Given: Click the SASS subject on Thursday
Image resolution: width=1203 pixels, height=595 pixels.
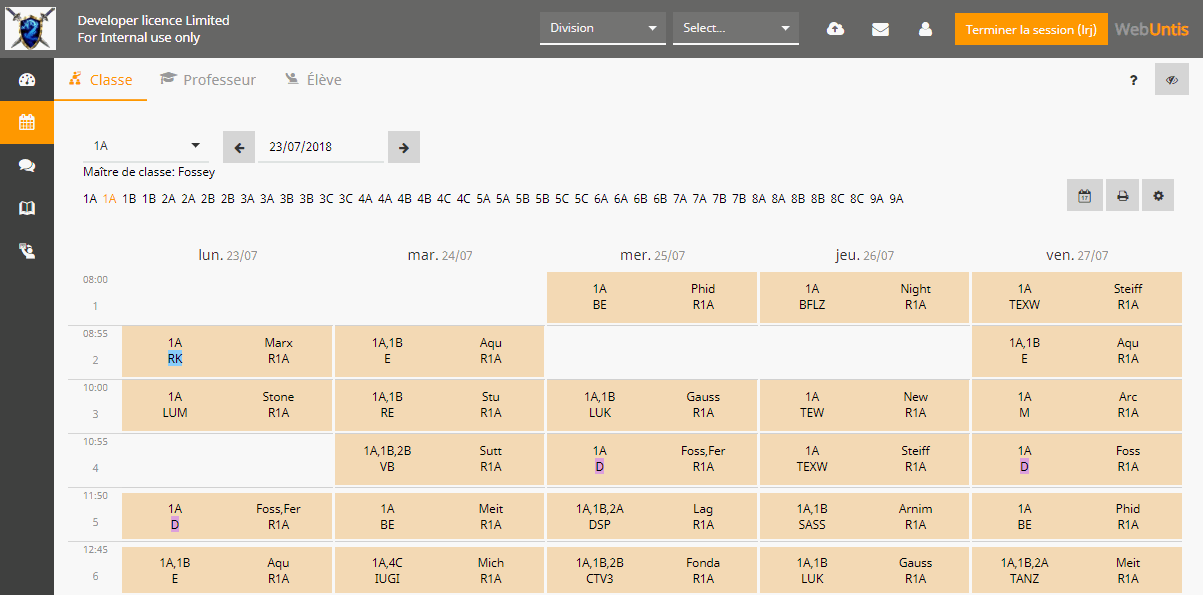Looking at the screenshot, I should (x=812, y=525).
